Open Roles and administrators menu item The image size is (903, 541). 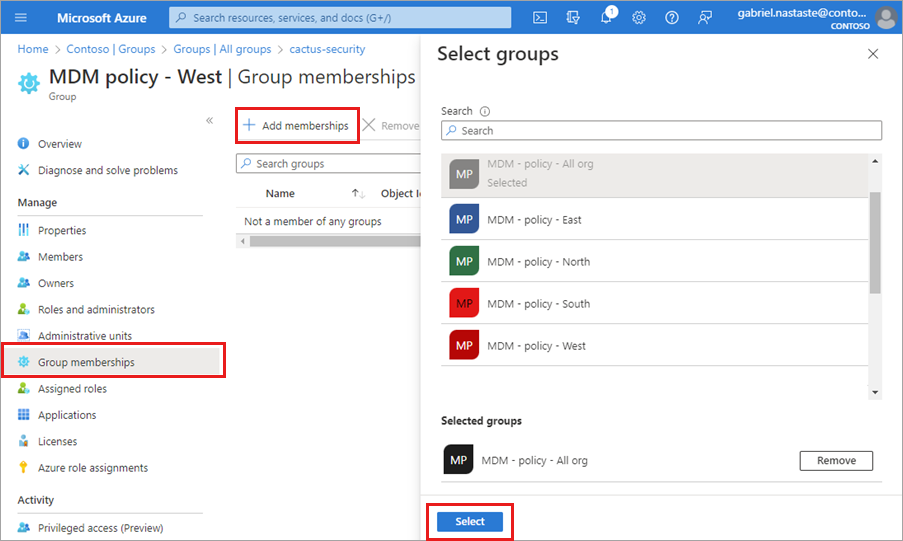[96, 310]
